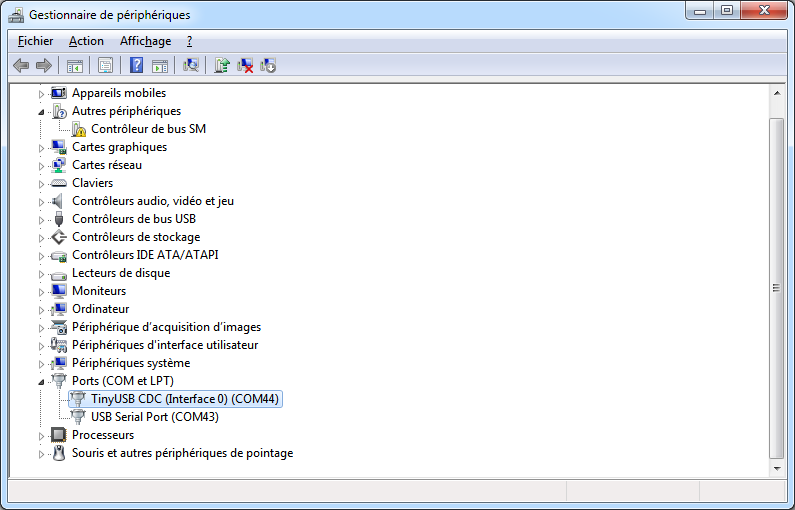Expand the Cartes réseau category

(42, 165)
